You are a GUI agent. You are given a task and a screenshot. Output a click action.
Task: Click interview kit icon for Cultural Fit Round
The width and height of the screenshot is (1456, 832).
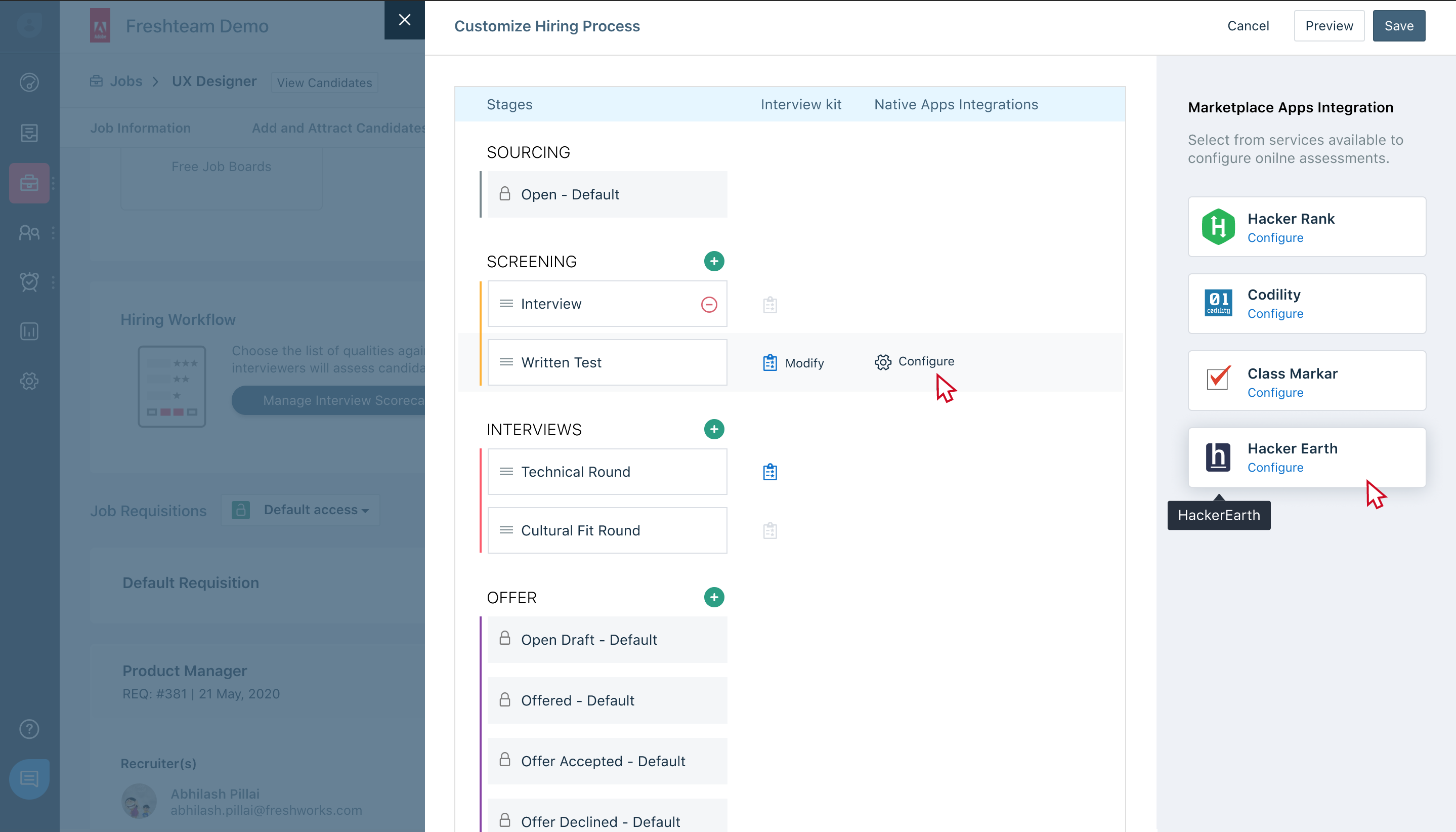[769, 531]
